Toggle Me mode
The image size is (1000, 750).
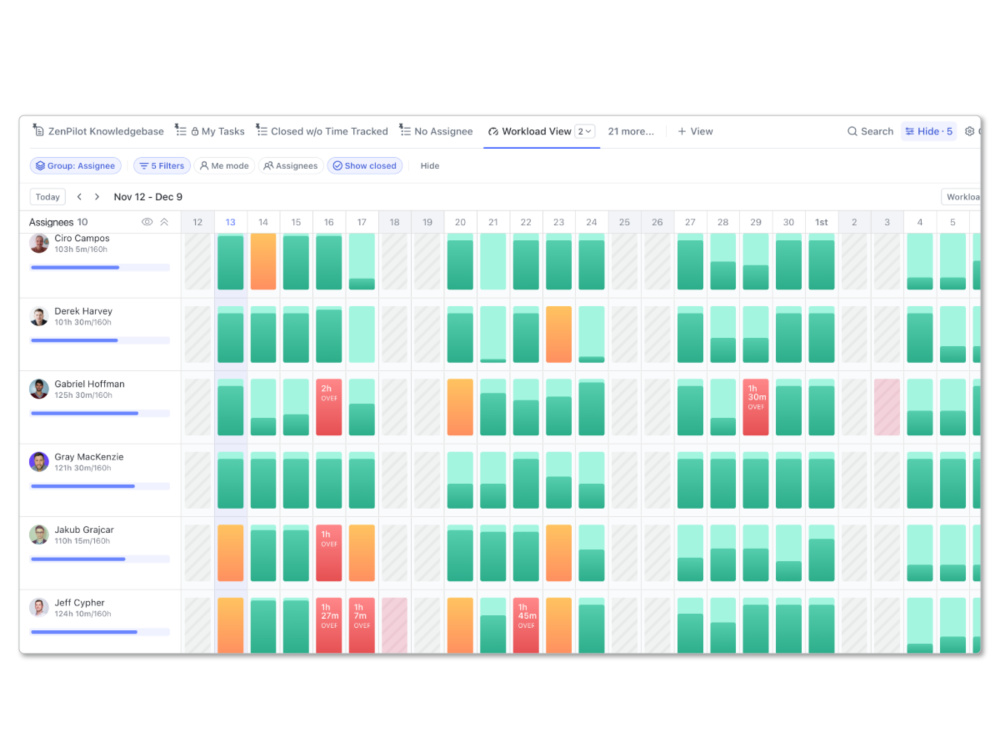tap(224, 166)
